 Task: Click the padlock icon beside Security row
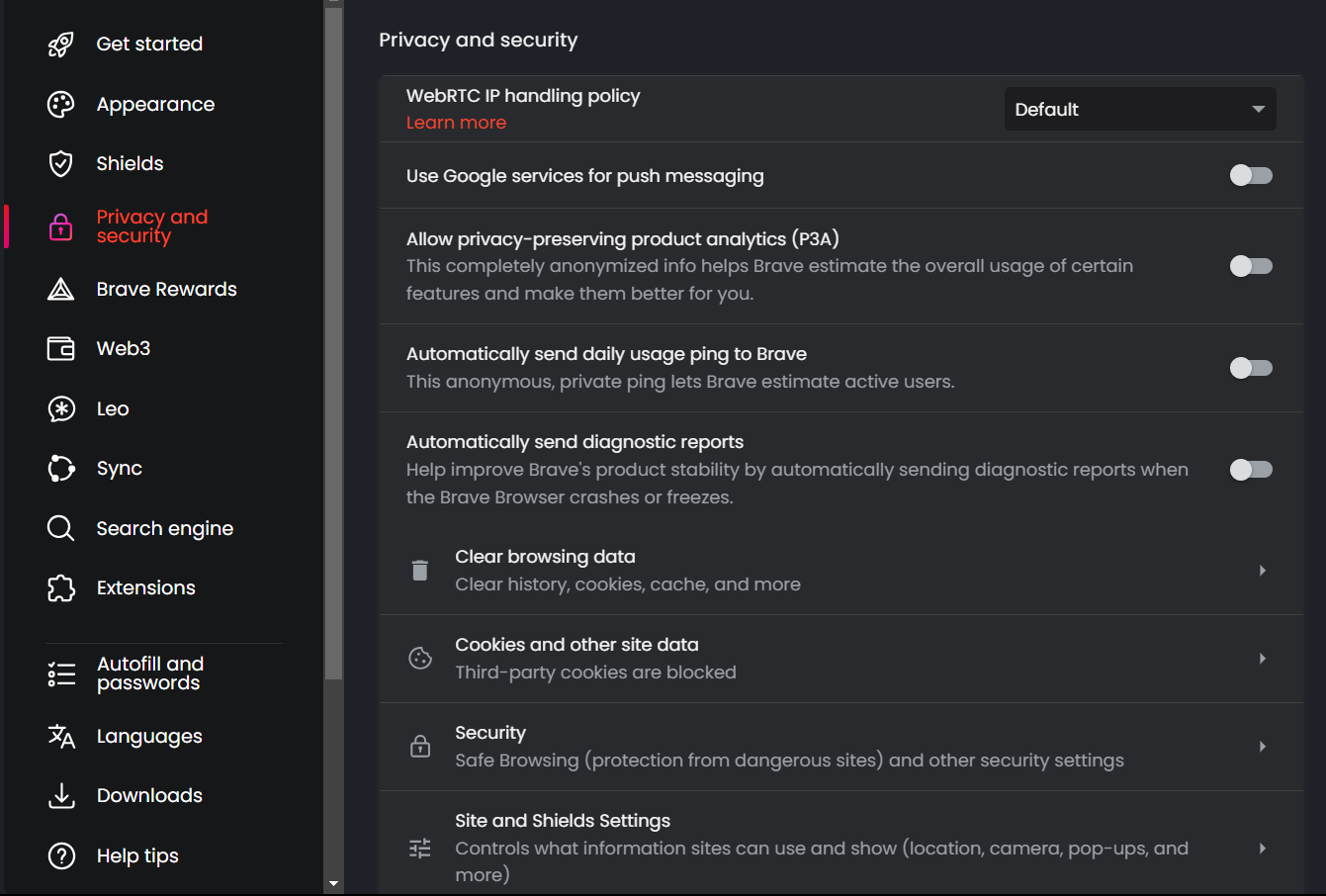(x=420, y=747)
